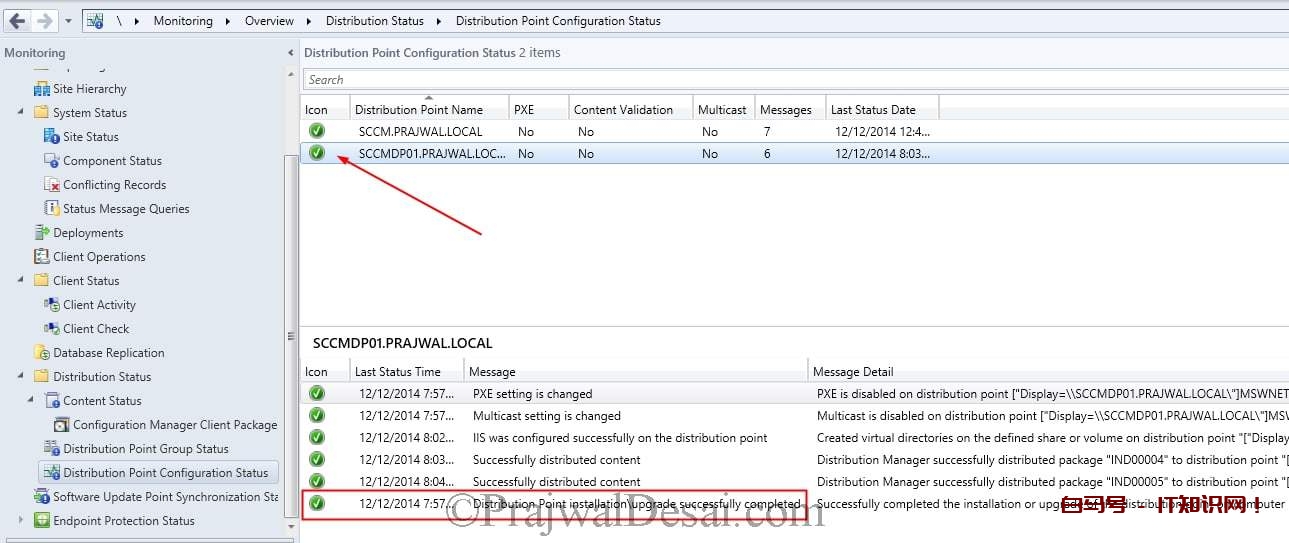Screen dimensions: 1289x543
Task: Click the Back navigation arrow button
Action: (17, 20)
